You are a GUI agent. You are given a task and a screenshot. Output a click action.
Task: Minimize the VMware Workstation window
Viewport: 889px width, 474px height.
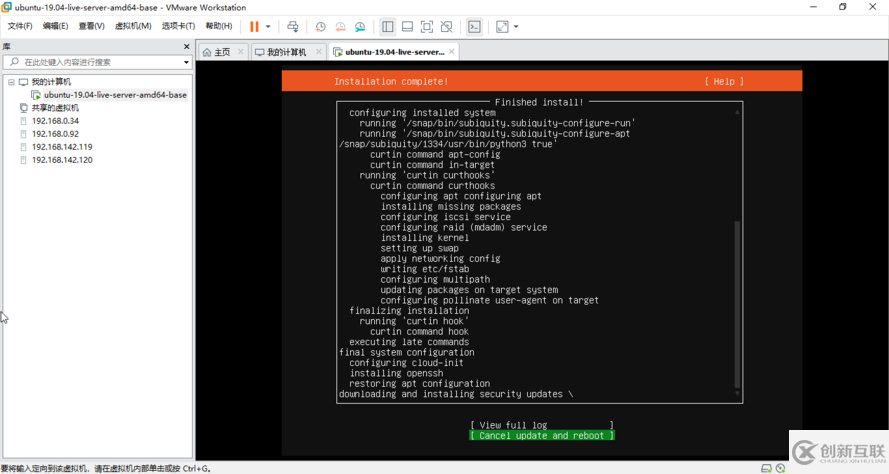(x=814, y=7)
